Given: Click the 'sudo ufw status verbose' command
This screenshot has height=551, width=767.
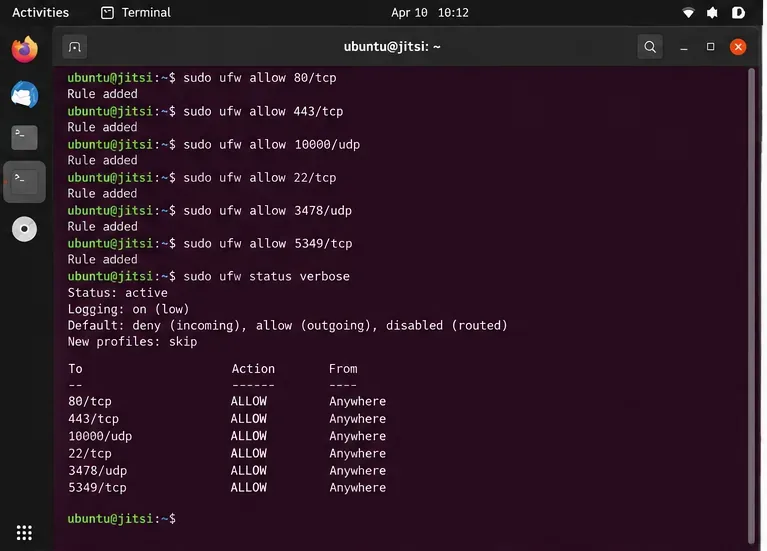Looking at the screenshot, I should click(267, 276).
